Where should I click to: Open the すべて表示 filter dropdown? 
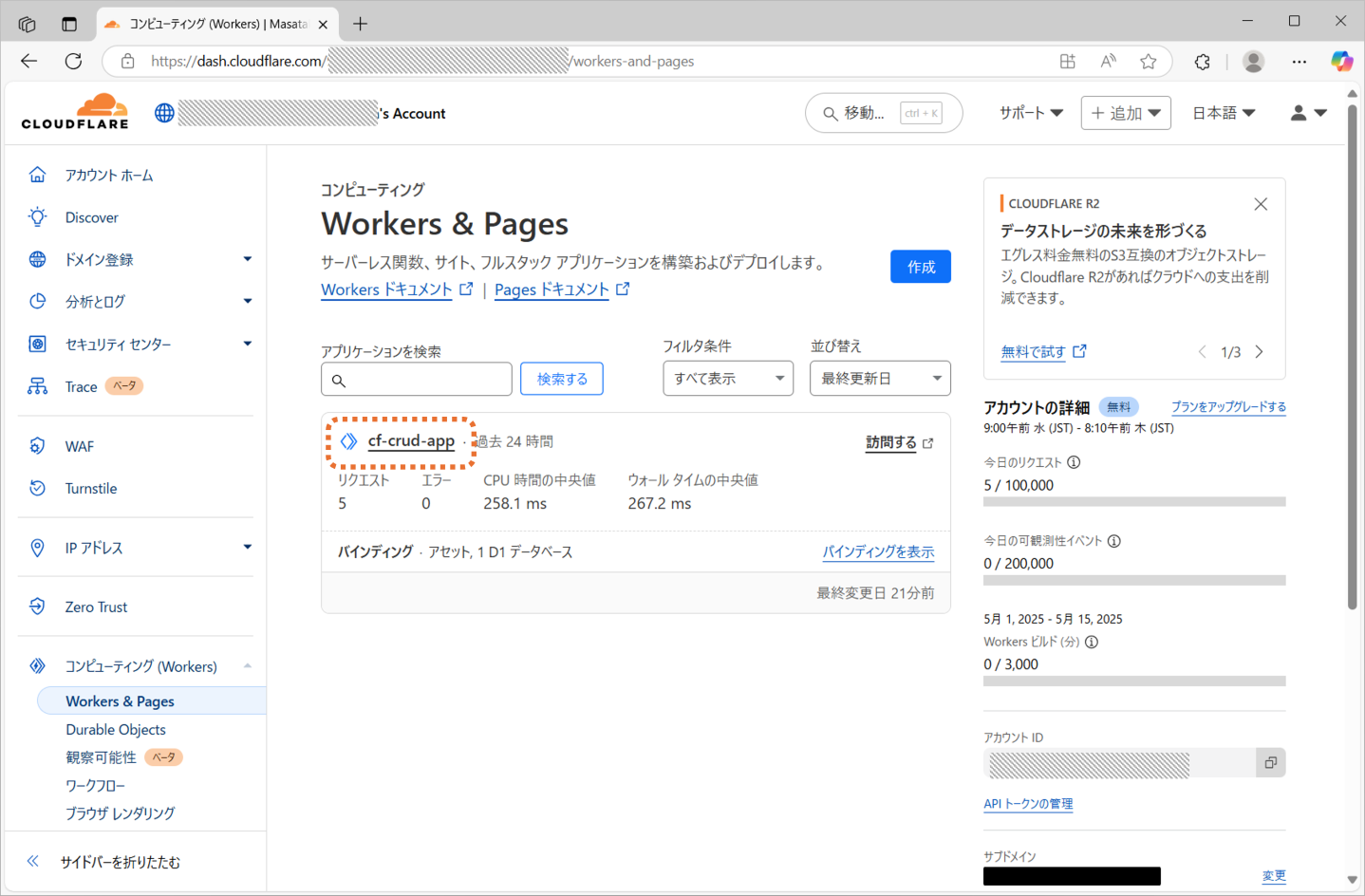(728, 379)
